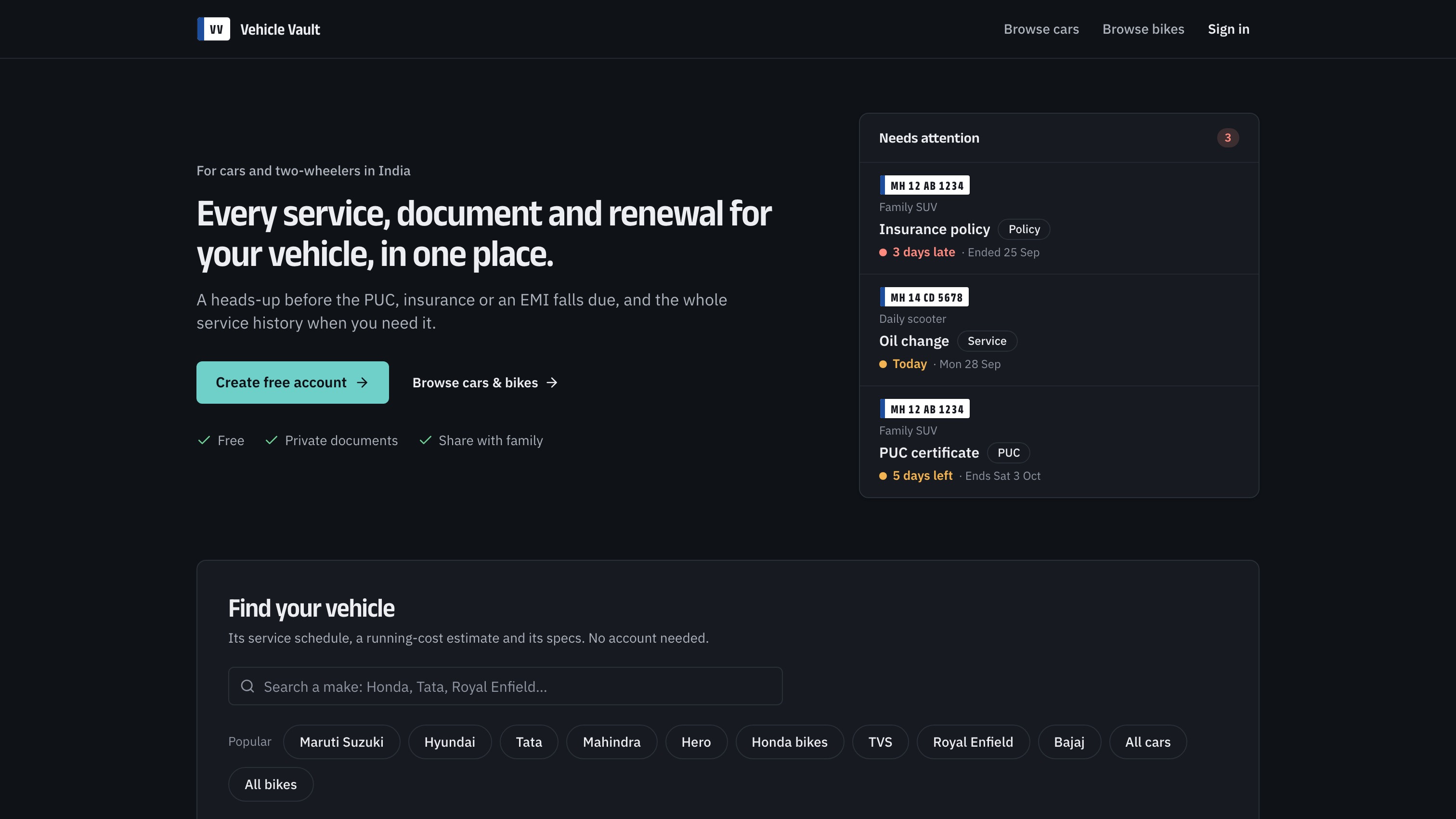Go to Vehicle Vault home title
This screenshot has width=1456, height=819.
click(x=280, y=29)
